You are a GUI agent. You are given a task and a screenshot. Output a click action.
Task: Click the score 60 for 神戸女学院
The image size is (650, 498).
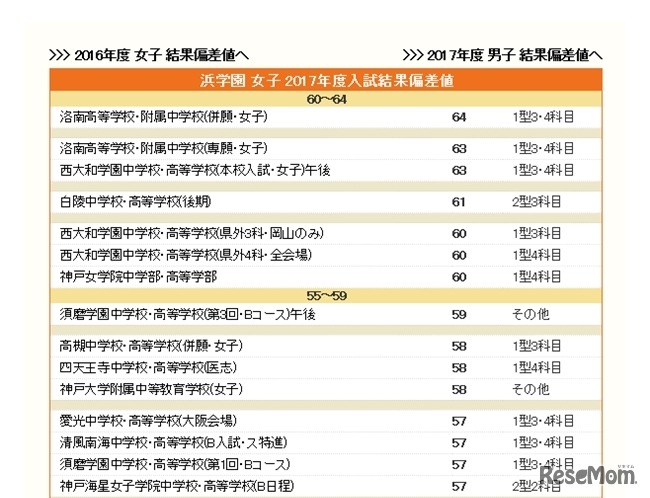459,277
